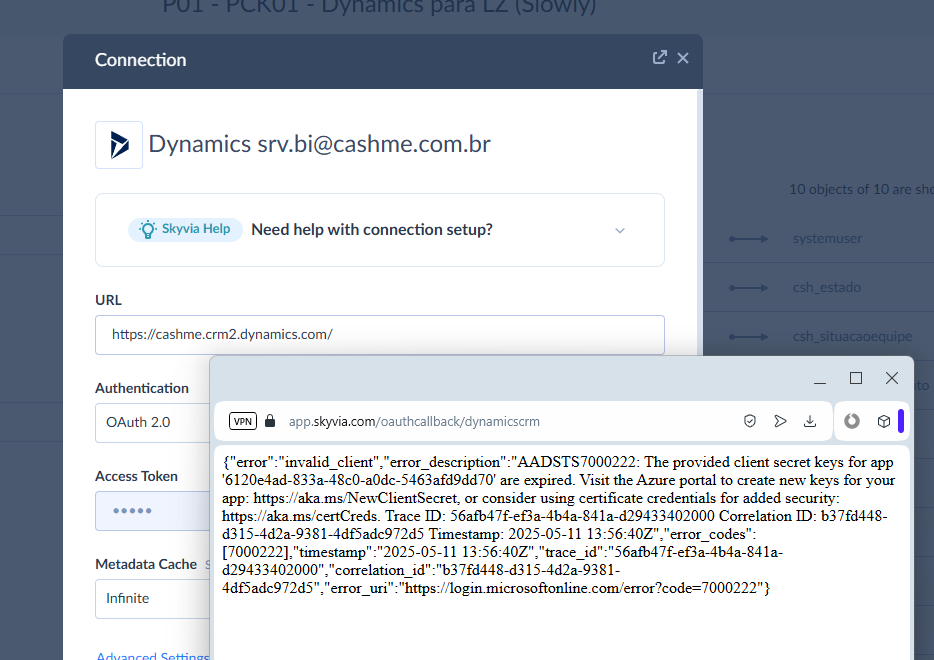
Task: Click arrow icon beside csh_situacaoequipe
Action: [x=749, y=337]
